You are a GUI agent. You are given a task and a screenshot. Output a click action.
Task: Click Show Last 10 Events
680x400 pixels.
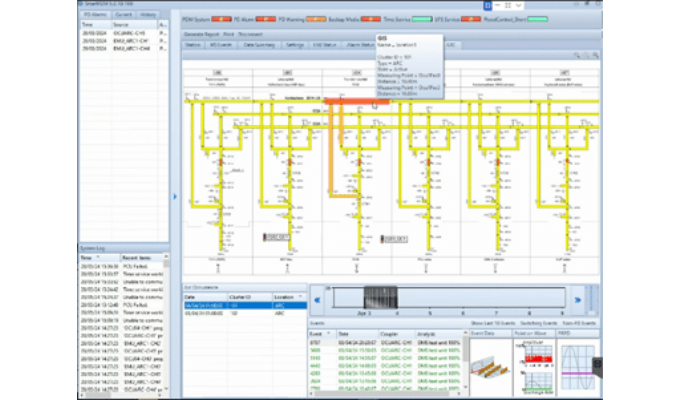492,325
